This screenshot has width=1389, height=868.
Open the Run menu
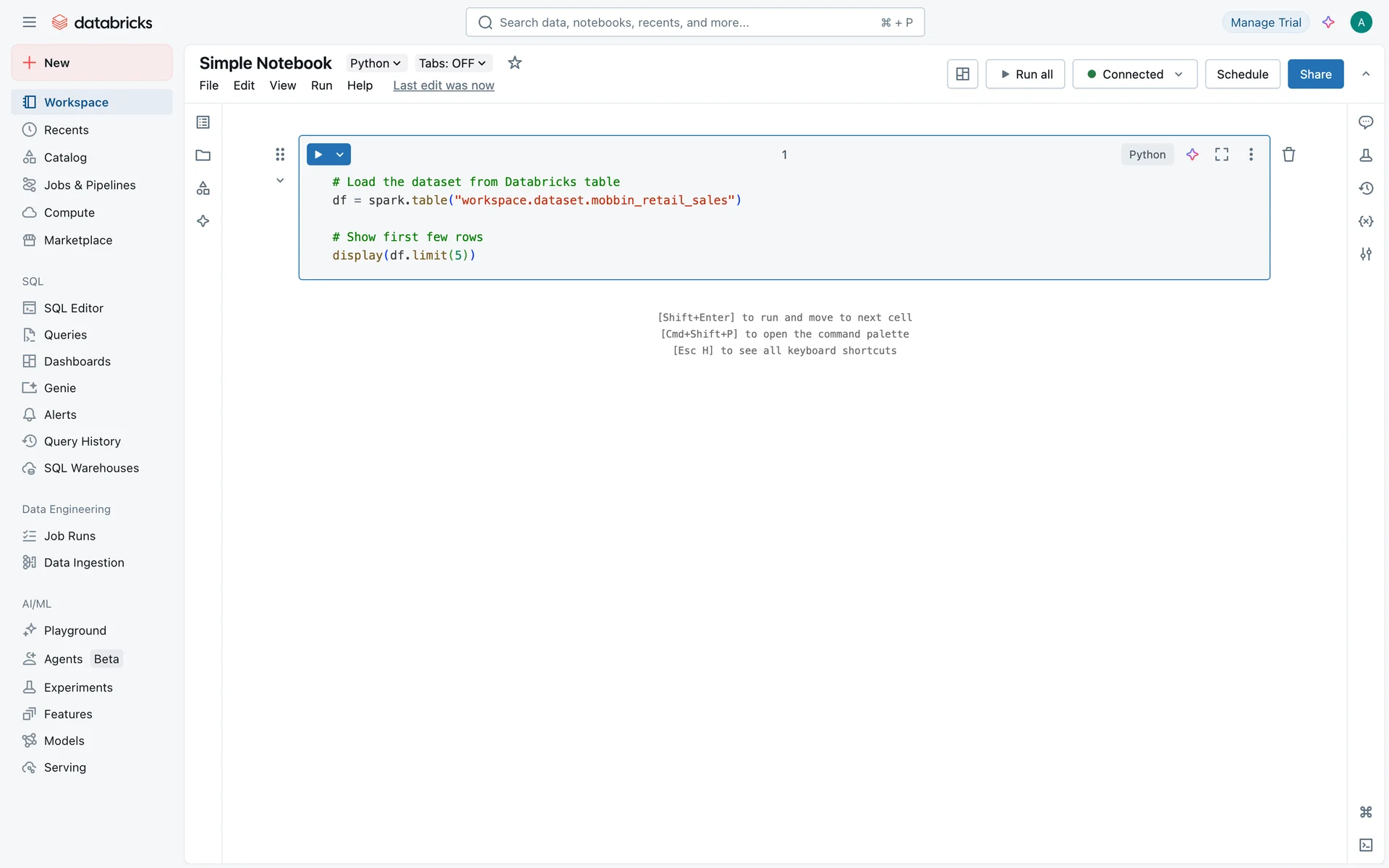(x=321, y=85)
